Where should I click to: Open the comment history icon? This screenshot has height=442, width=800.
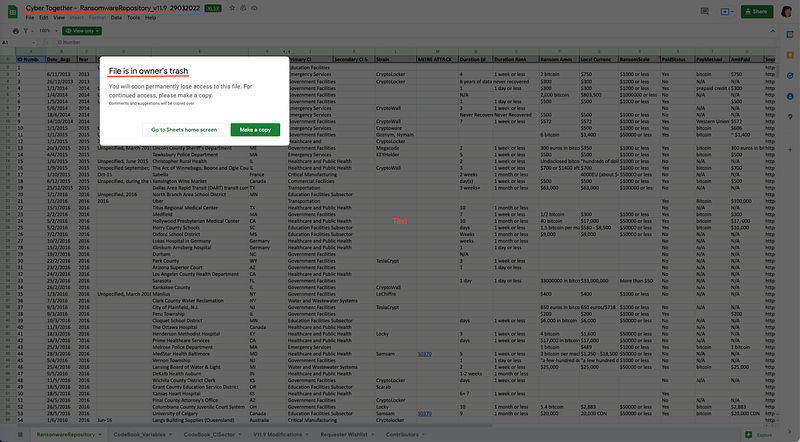[x=705, y=11]
